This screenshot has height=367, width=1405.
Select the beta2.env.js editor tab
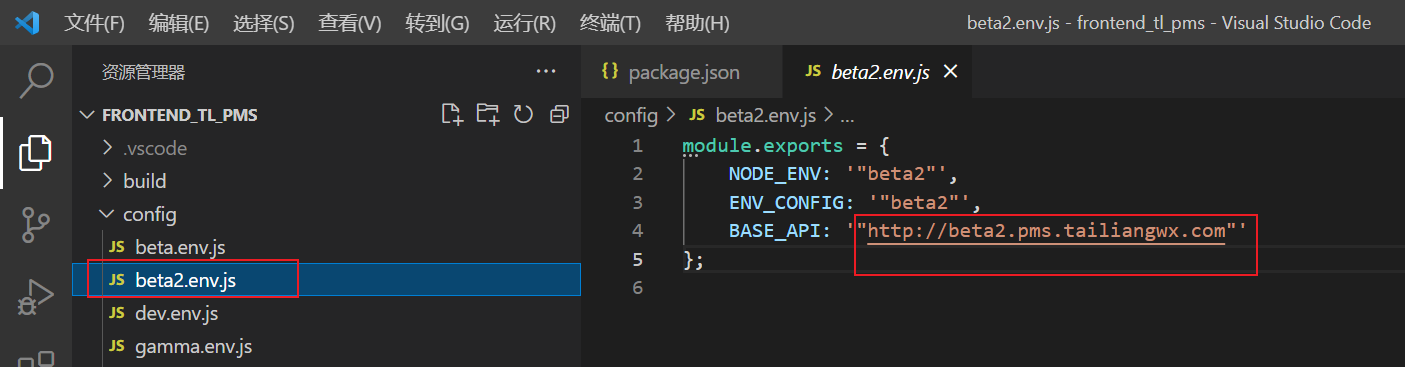(x=876, y=72)
